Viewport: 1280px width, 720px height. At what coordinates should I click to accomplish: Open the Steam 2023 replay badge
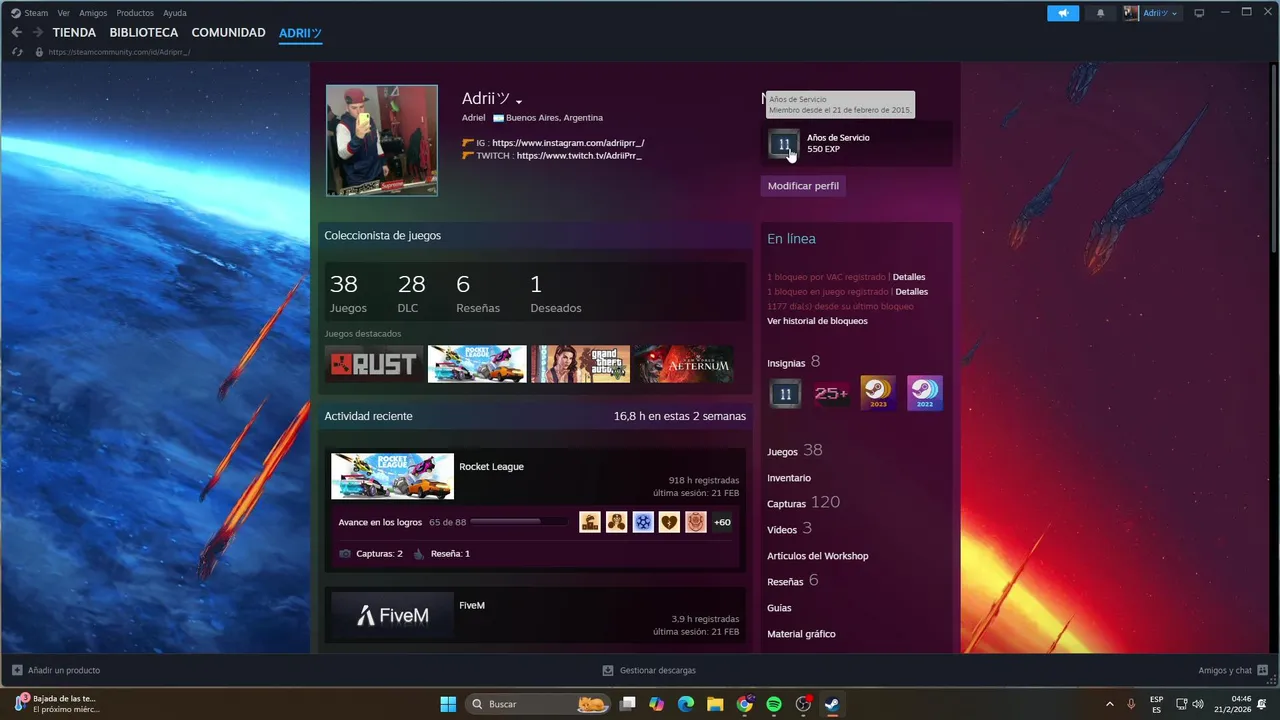pos(878,394)
